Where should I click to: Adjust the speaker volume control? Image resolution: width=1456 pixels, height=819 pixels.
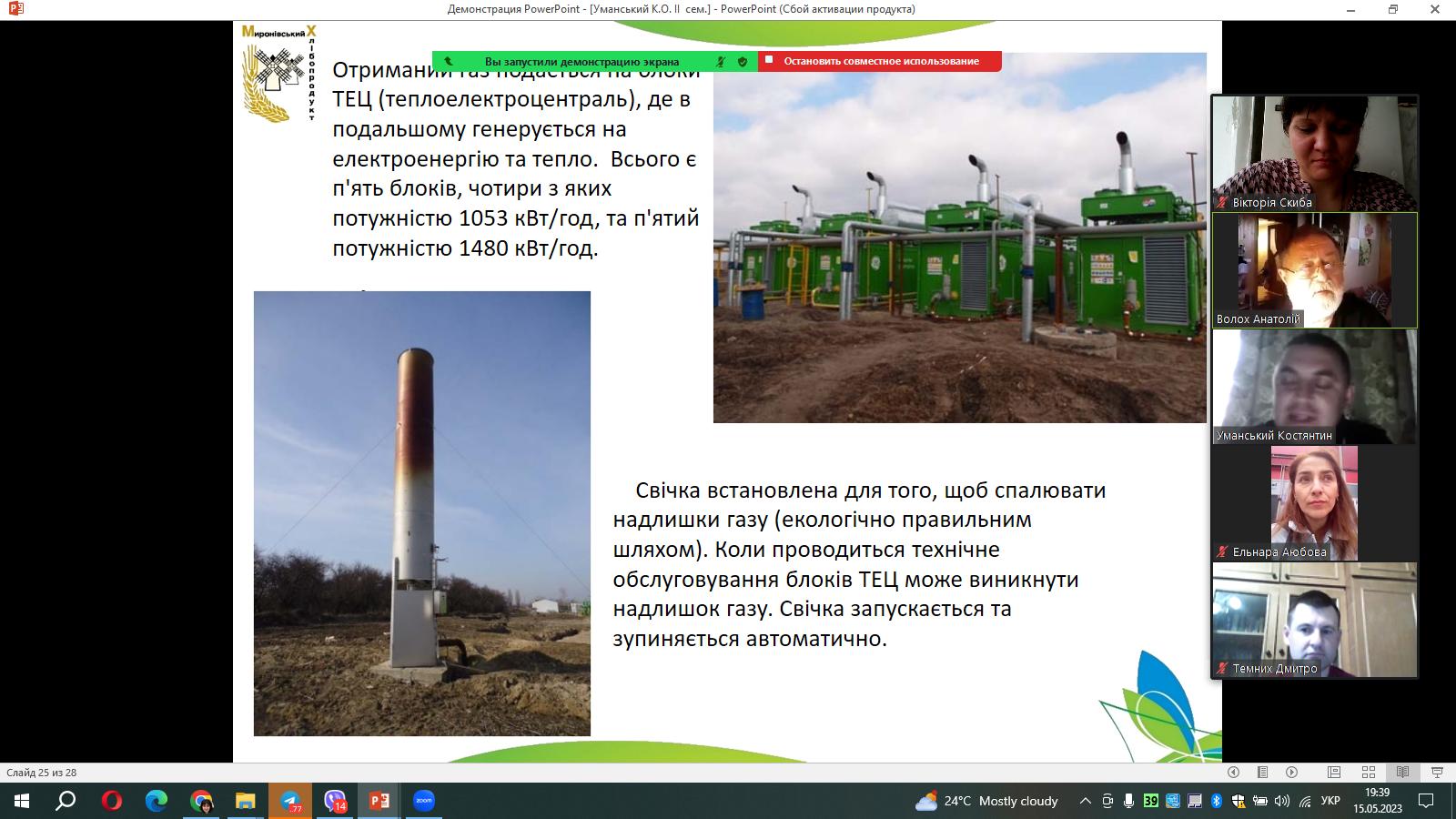click(1283, 802)
